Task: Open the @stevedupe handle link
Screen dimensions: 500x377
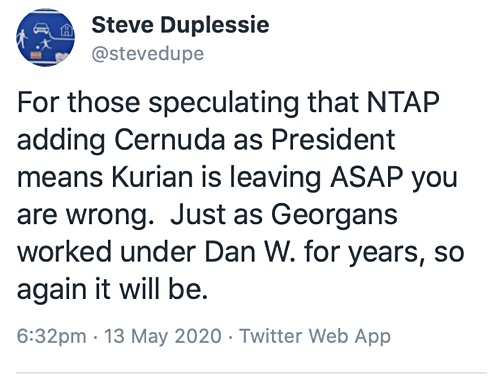Action: click(148, 54)
